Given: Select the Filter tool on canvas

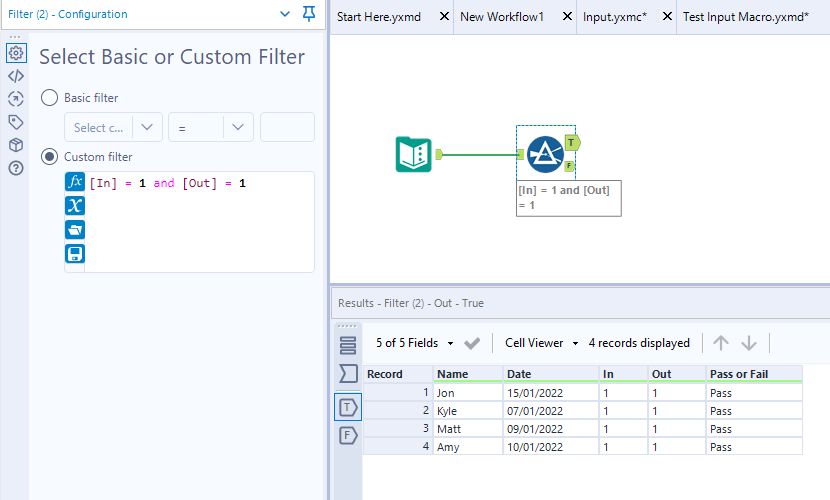Looking at the screenshot, I should pyautogui.click(x=545, y=154).
